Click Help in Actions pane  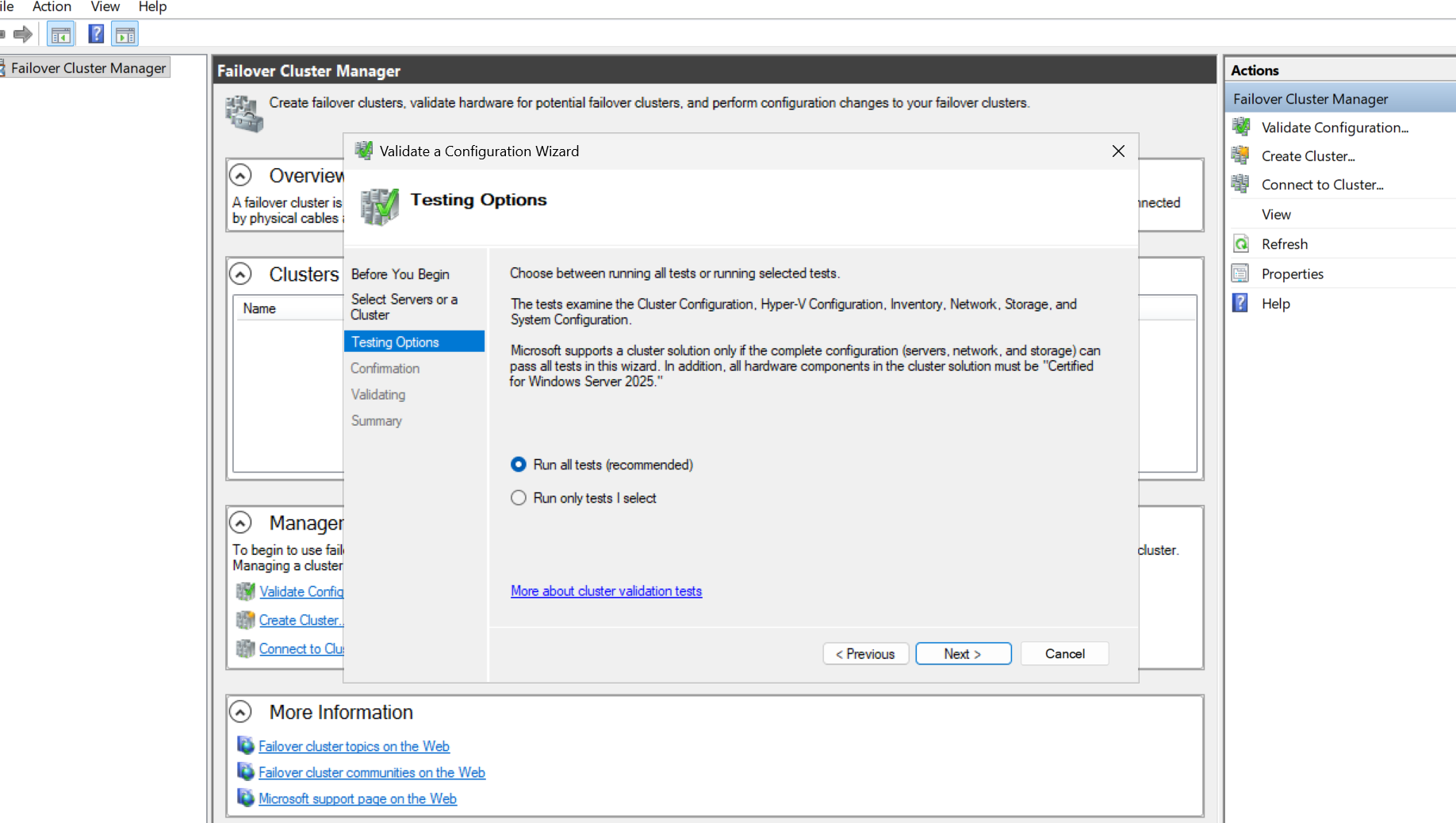(x=1275, y=304)
